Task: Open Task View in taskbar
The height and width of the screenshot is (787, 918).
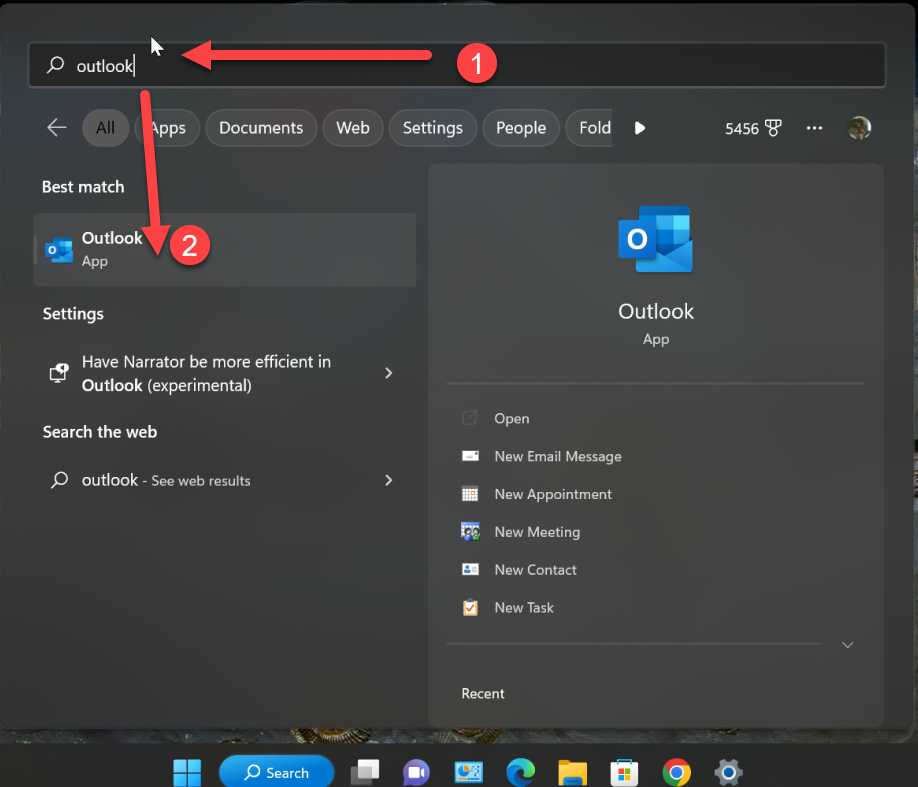Action: coord(365,772)
